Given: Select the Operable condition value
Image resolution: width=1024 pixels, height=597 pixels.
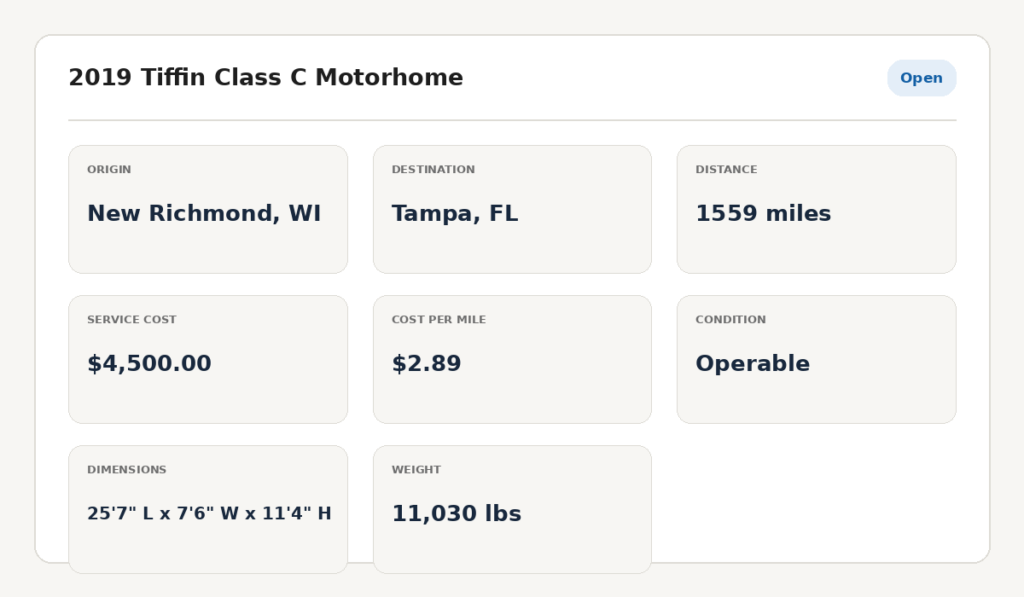Looking at the screenshot, I should tap(752, 364).
